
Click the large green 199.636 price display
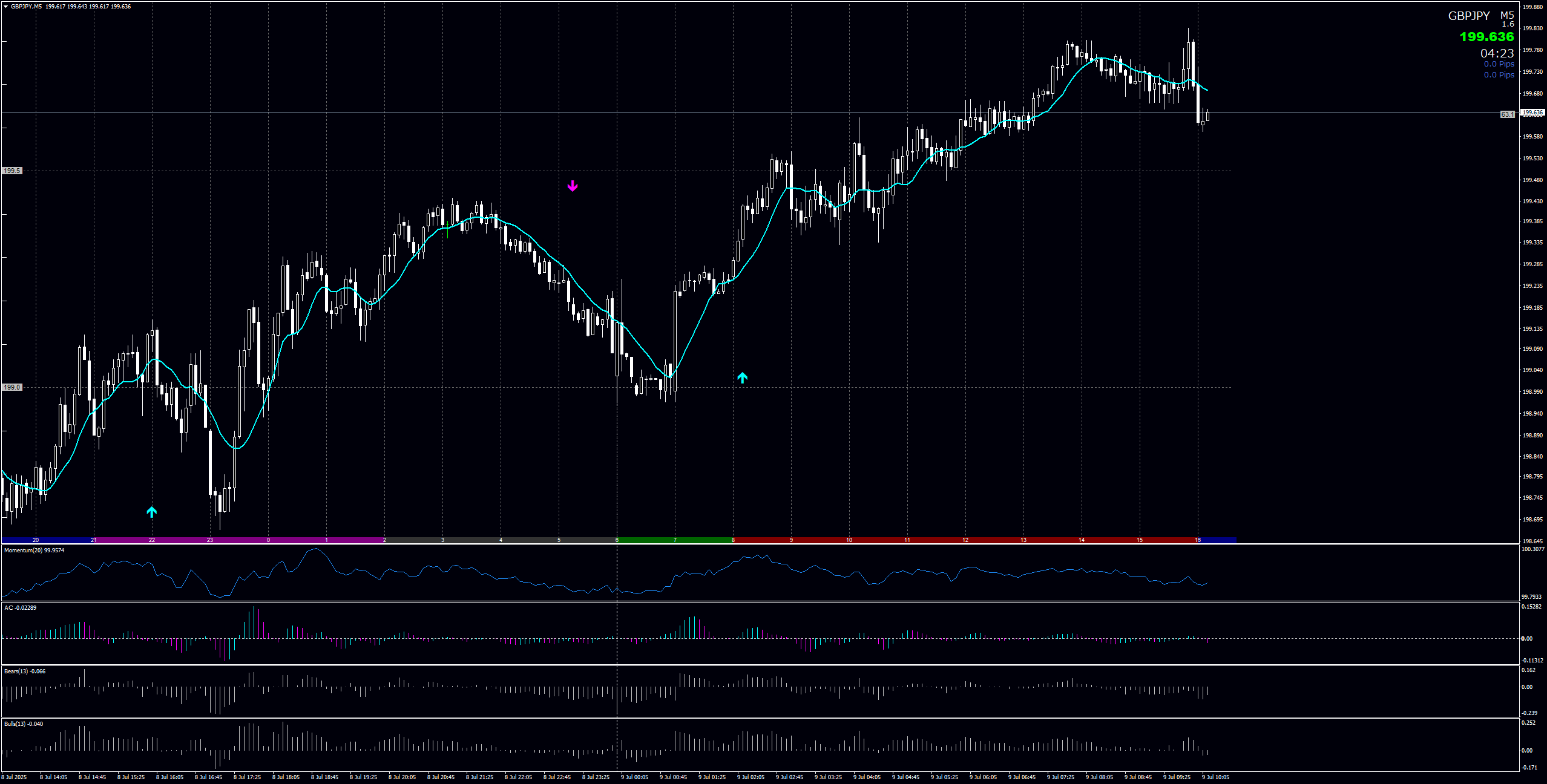[1486, 37]
